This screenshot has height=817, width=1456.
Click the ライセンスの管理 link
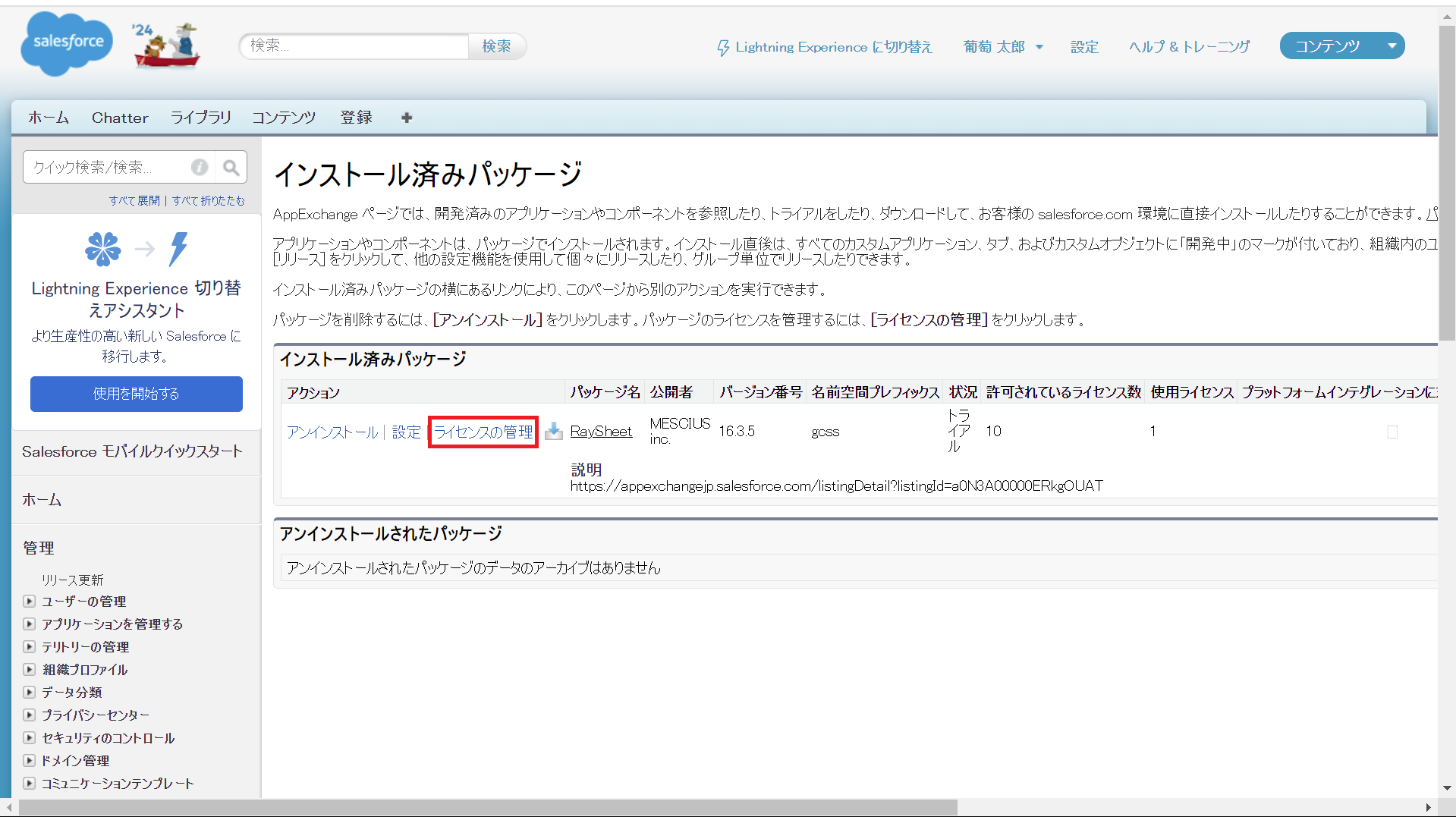(483, 432)
